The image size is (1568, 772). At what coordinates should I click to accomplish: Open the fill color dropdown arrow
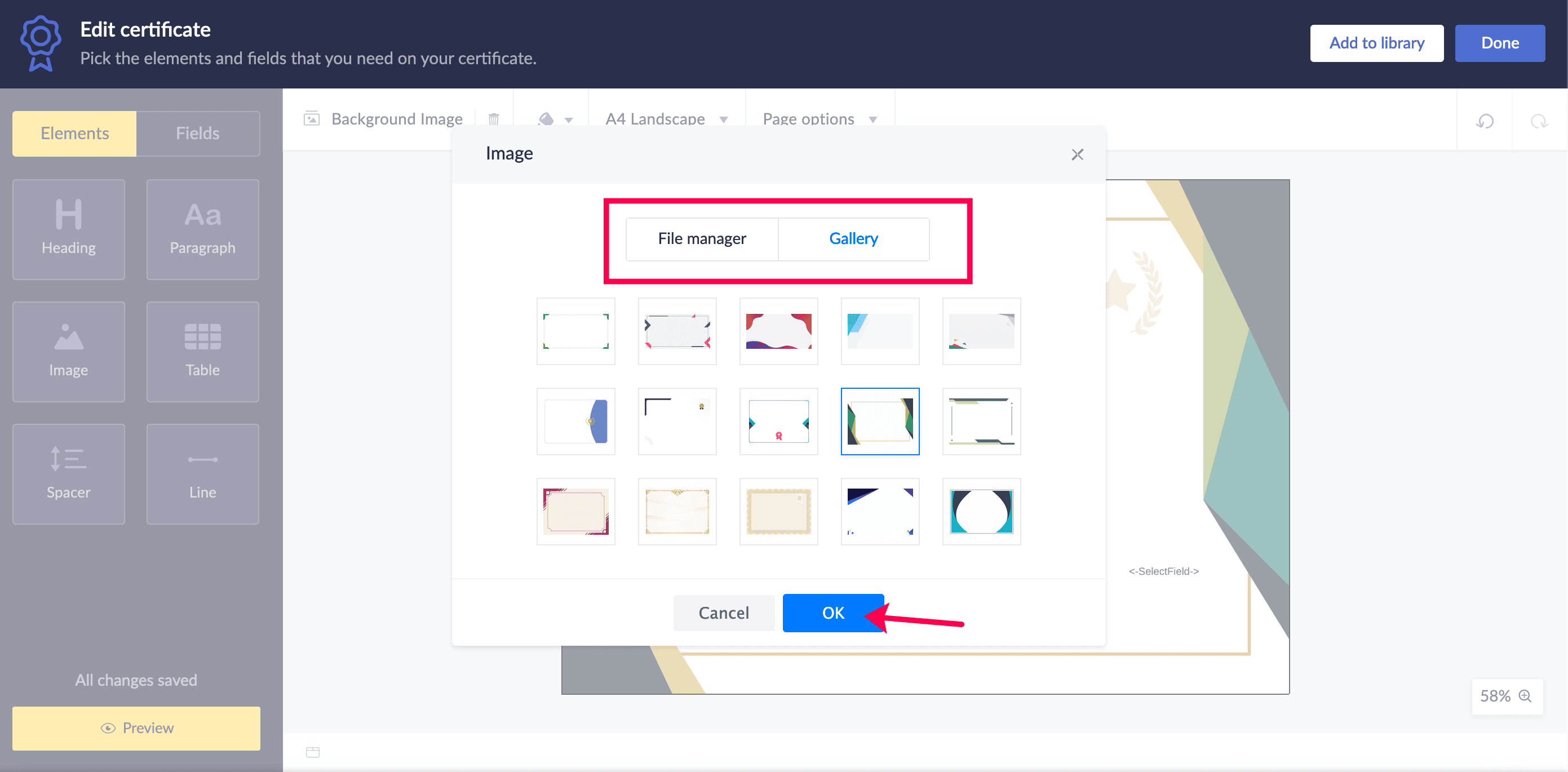pos(569,120)
